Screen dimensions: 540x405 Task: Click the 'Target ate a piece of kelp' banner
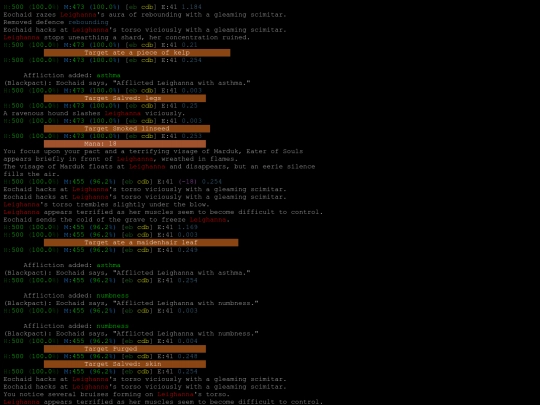click(x=137, y=53)
